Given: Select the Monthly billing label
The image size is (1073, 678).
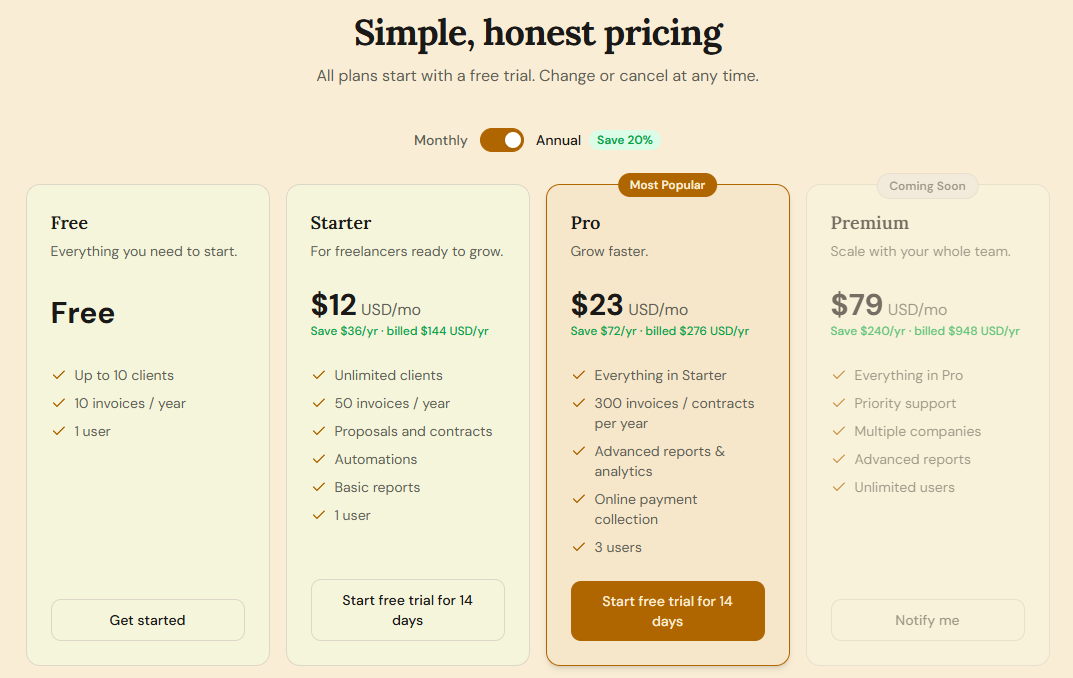Looking at the screenshot, I should pyautogui.click(x=441, y=140).
